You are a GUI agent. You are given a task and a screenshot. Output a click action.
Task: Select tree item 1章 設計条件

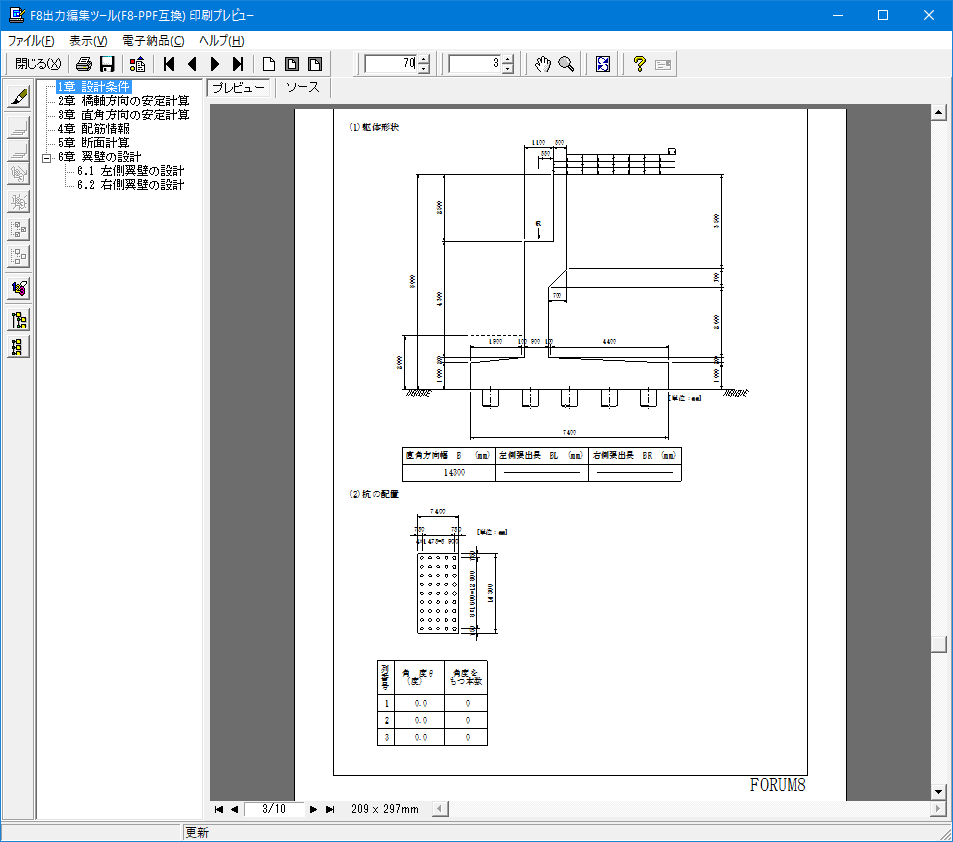click(x=94, y=87)
